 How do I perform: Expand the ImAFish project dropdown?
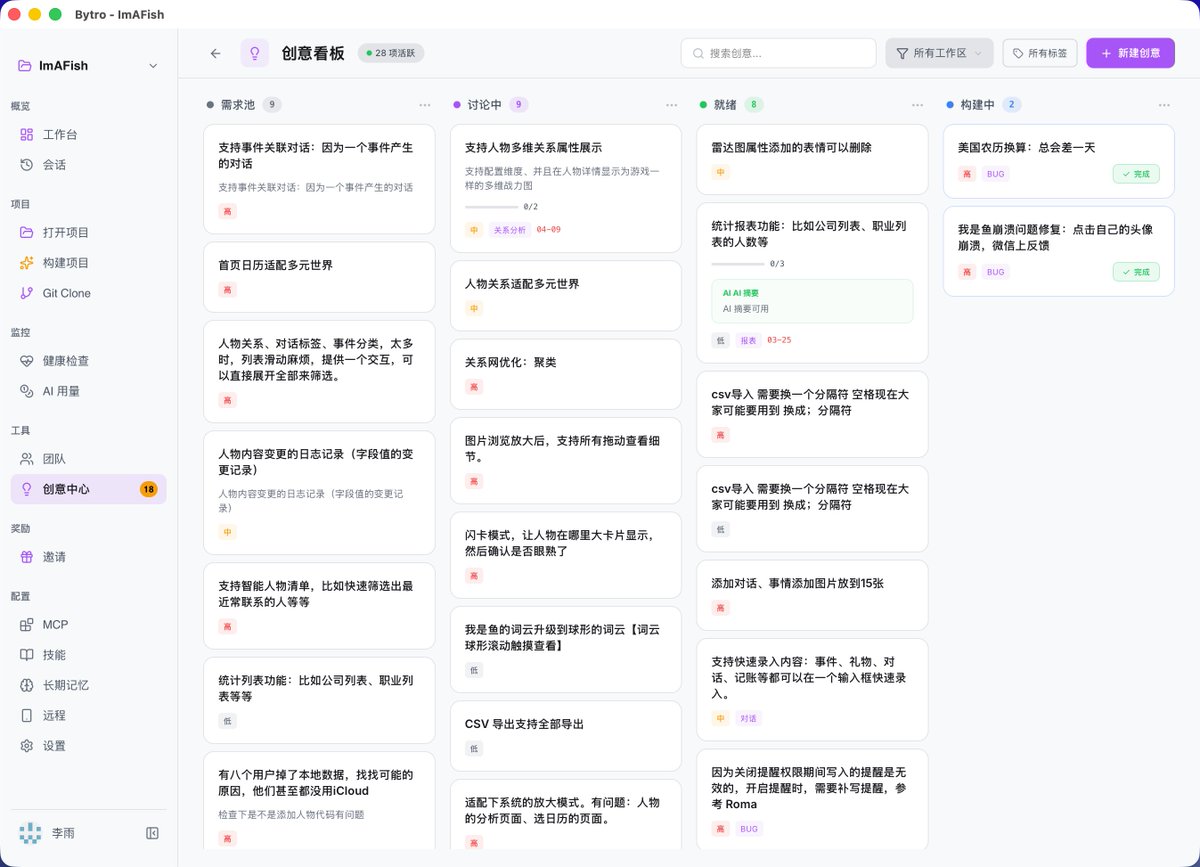[x=153, y=66]
